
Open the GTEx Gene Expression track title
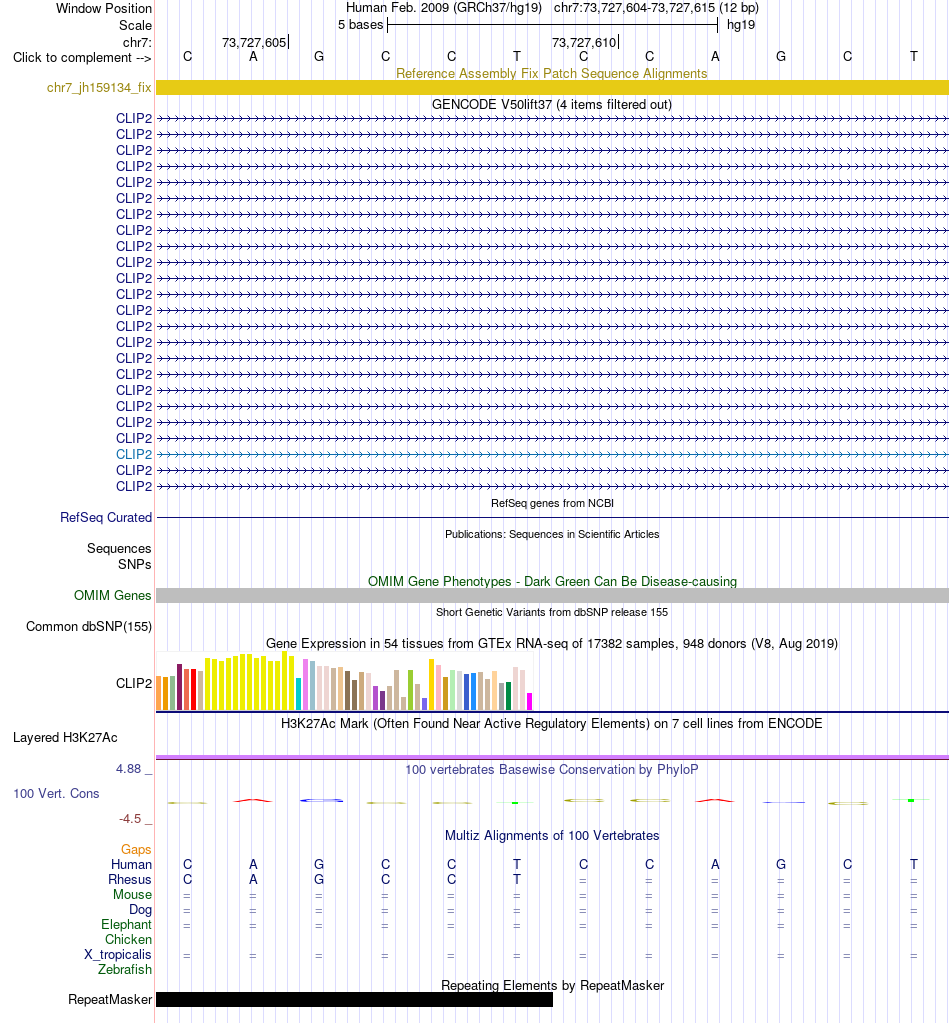tap(551, 643)
